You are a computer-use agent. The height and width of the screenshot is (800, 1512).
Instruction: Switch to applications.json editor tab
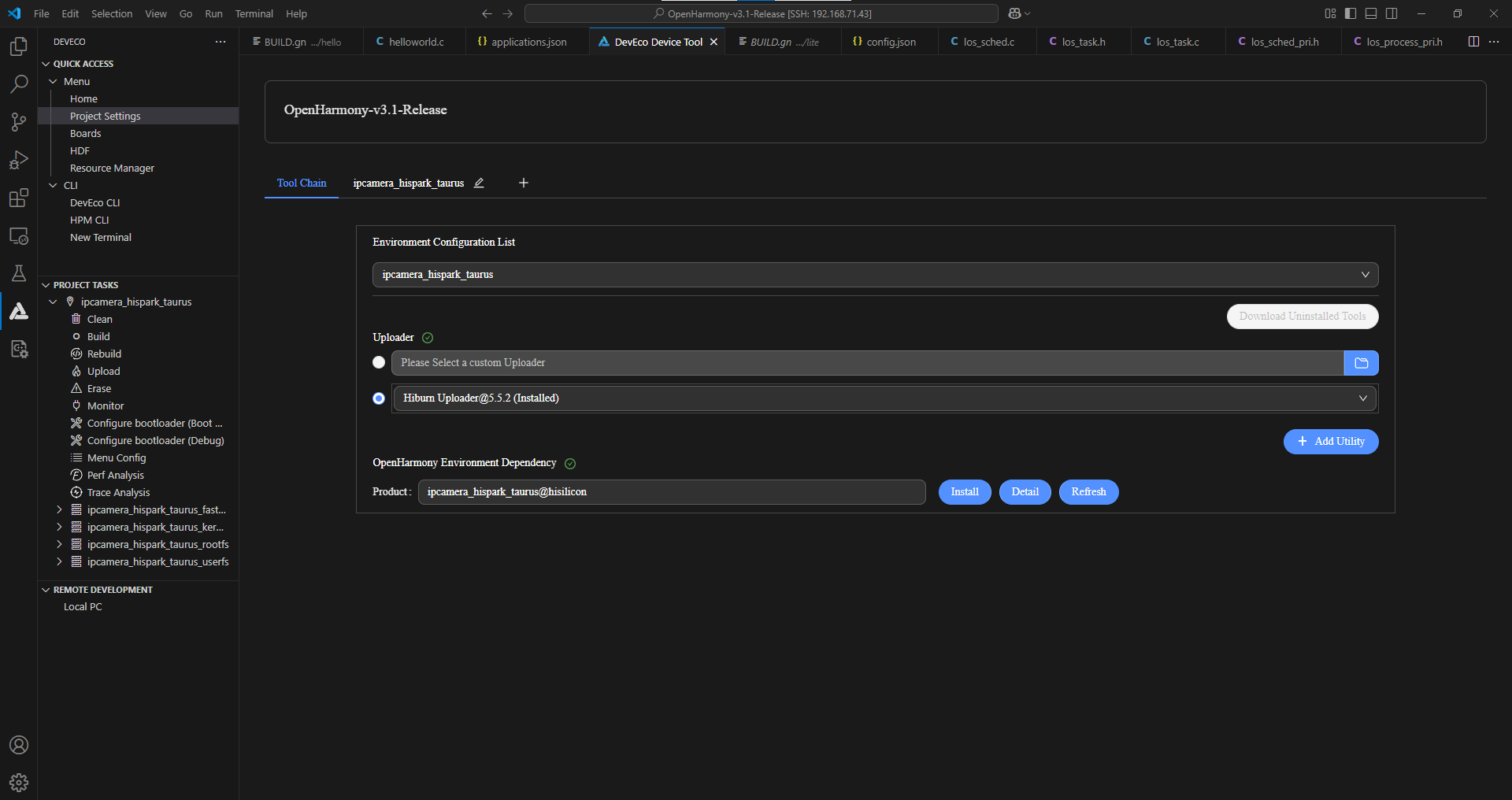(528, 42)
